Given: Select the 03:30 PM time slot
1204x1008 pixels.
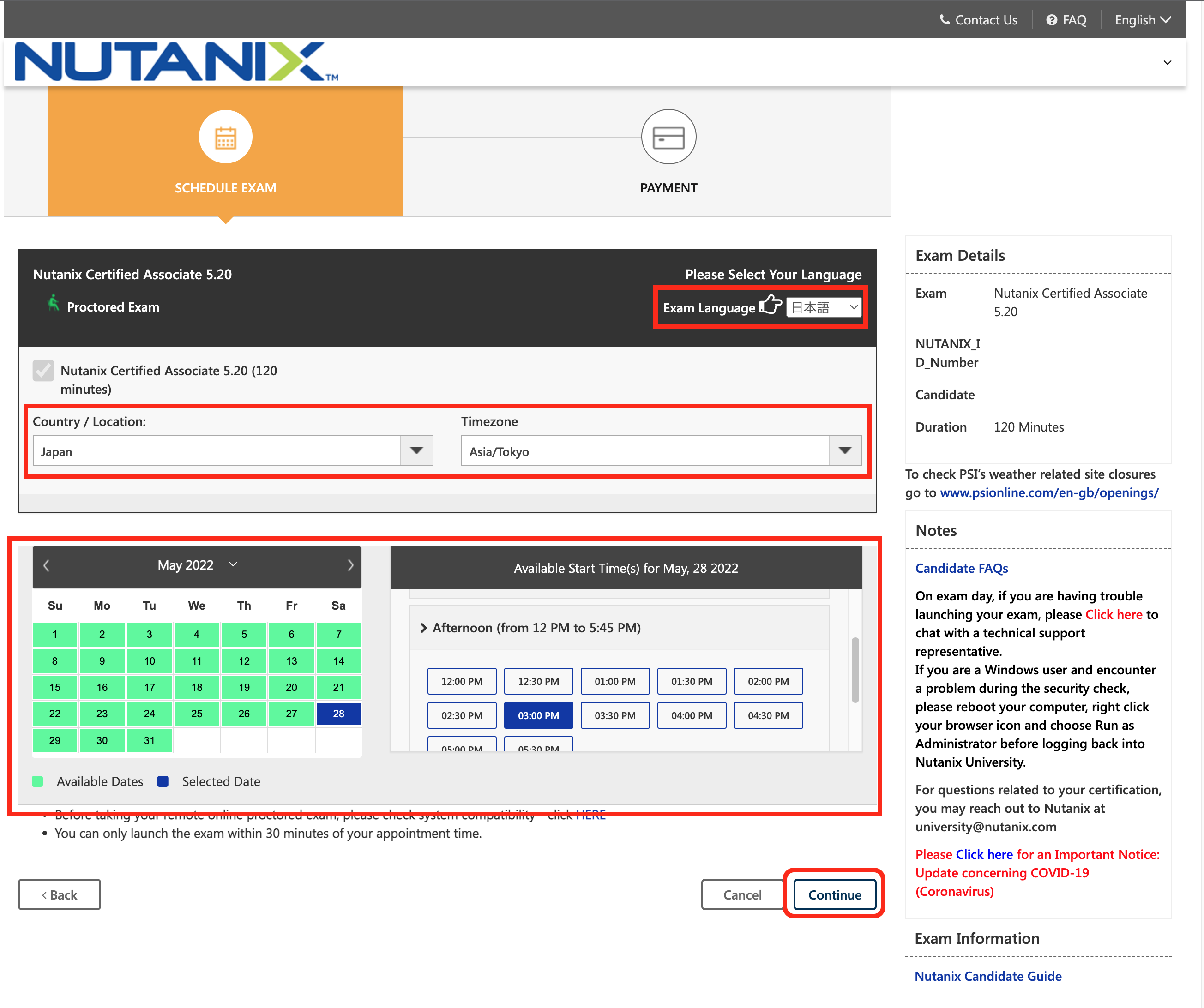Looking at the screenshot, I should (614, 716).
